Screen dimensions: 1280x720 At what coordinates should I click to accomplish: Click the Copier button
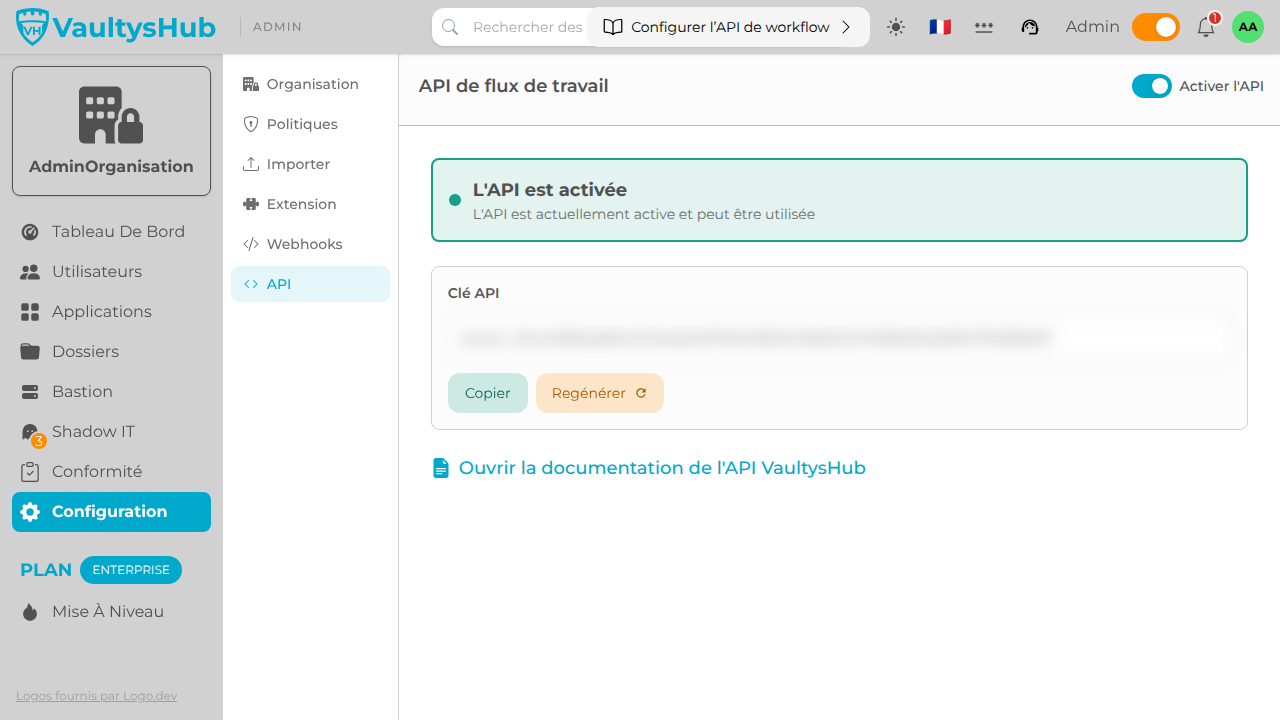click(488, 393)
